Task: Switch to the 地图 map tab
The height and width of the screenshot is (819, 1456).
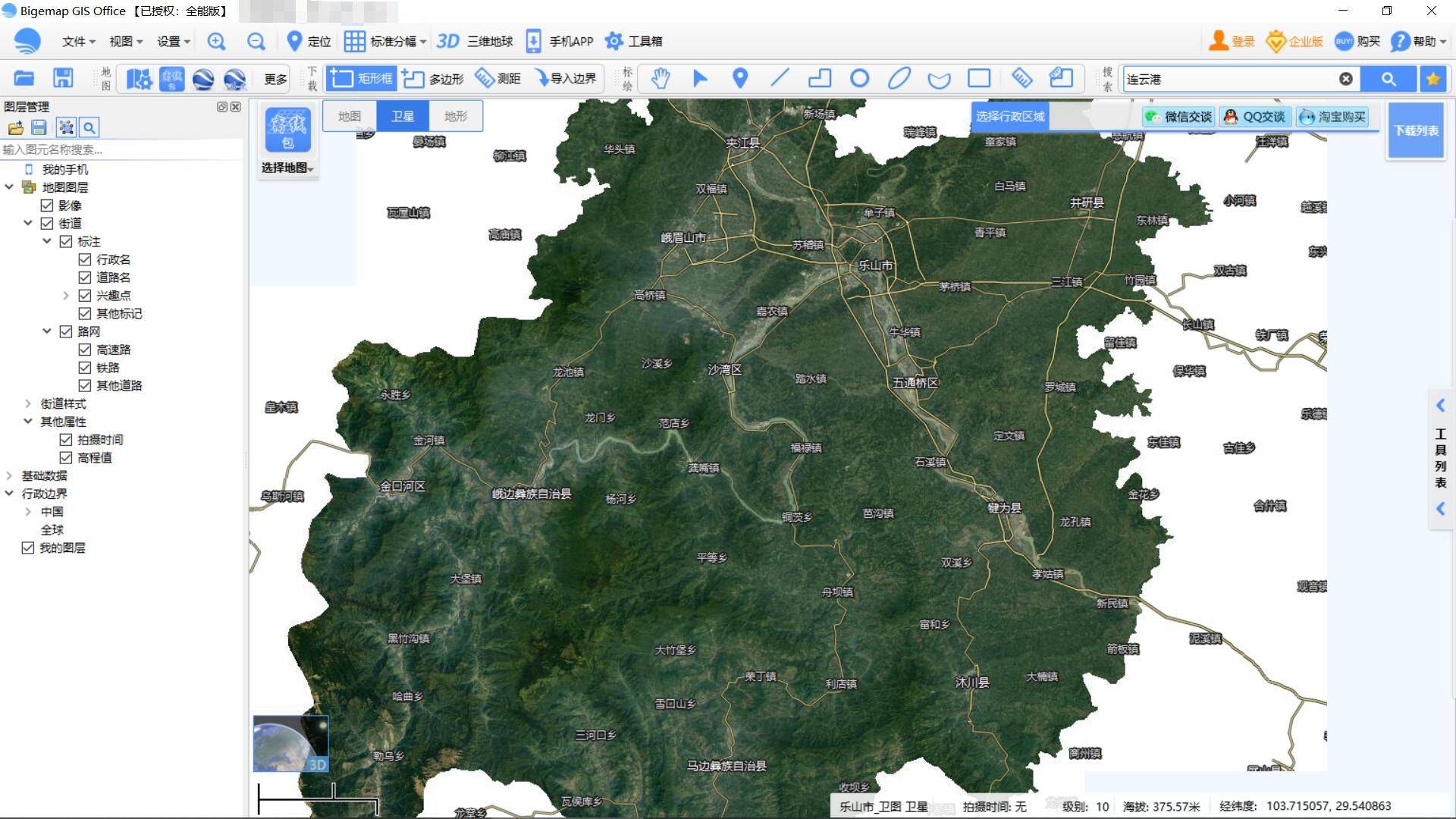Action: (350, 116)
